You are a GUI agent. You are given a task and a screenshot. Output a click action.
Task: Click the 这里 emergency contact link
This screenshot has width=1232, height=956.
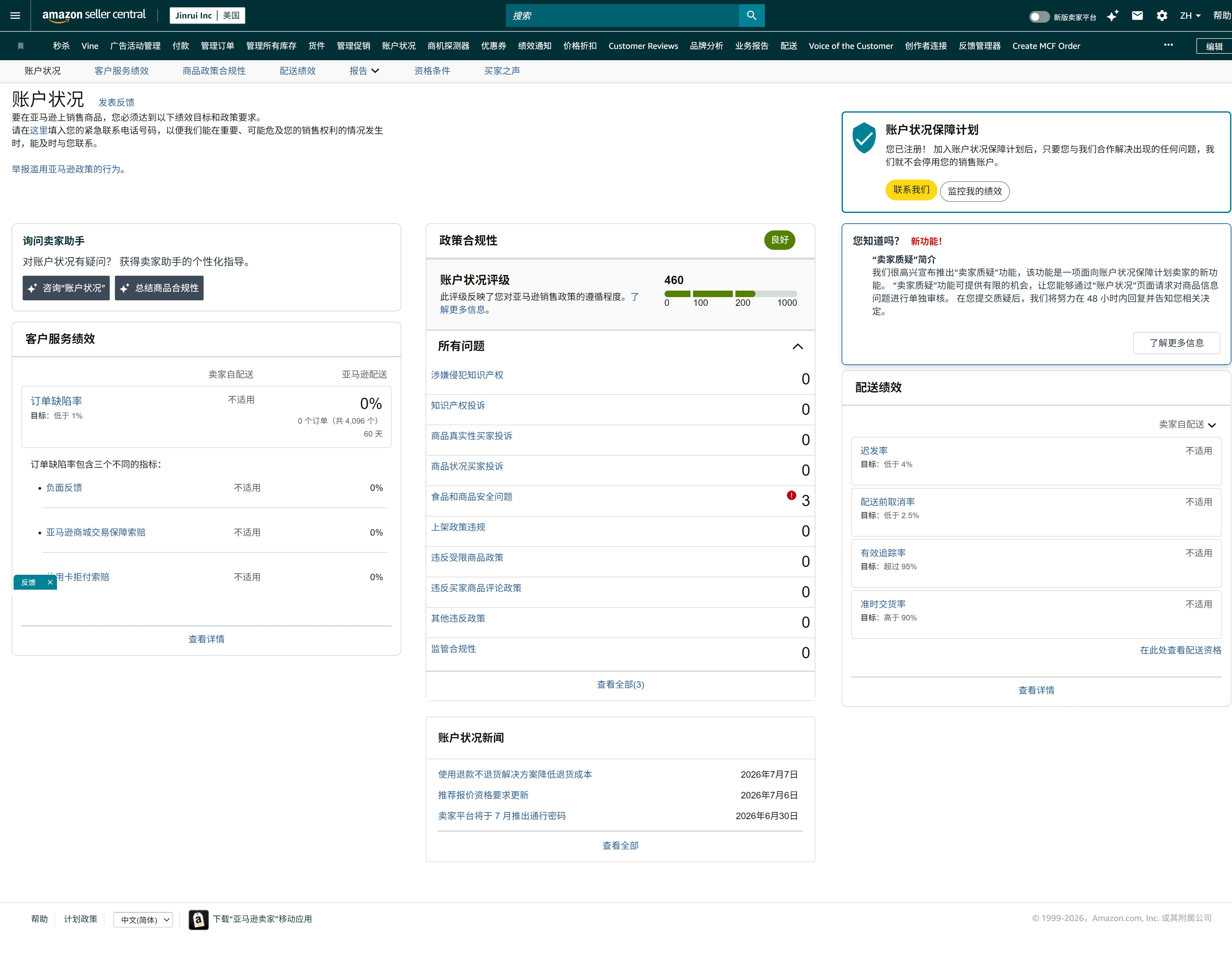[x=39, y=130]
